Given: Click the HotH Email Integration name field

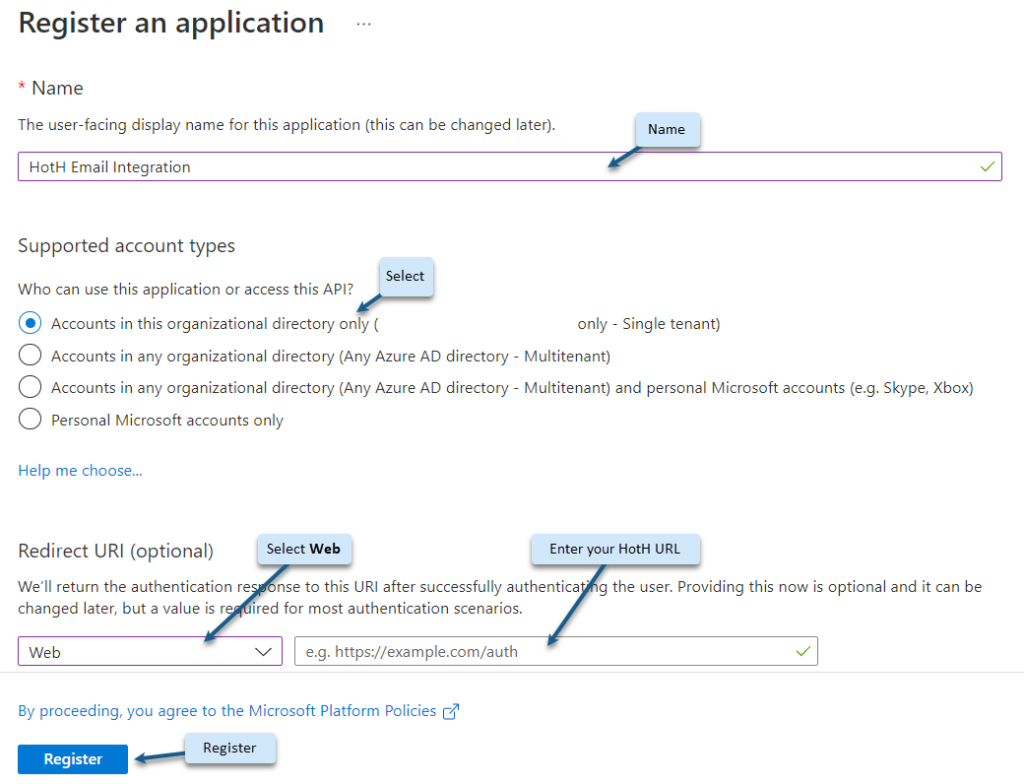Looking at the screenshot, I should 400,166.
